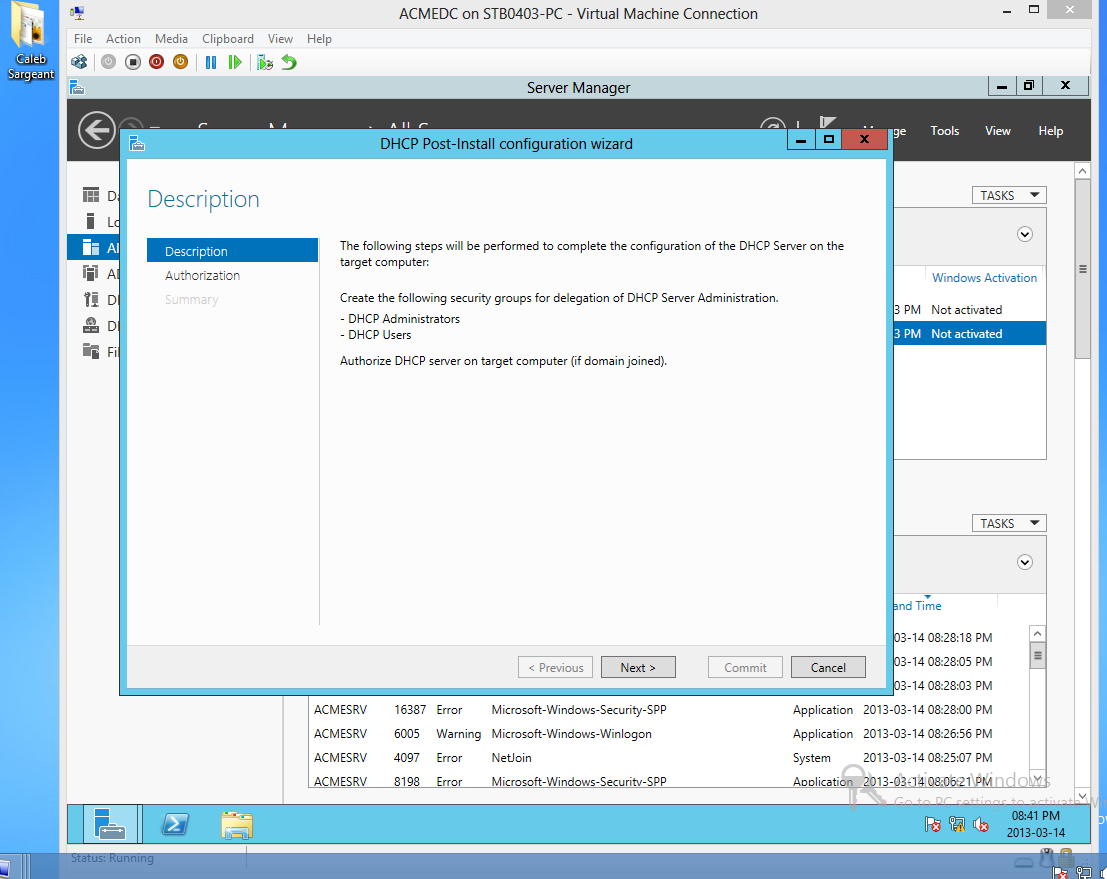Screen dimensions: 1107x879
Task: Expand events section chevron
Action: click(1025, 562)
